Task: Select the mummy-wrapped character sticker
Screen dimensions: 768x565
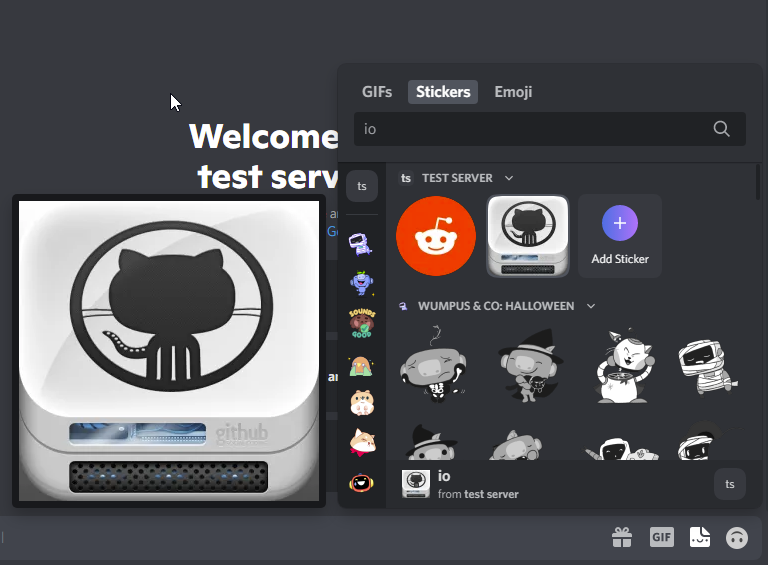Action: 707,366
